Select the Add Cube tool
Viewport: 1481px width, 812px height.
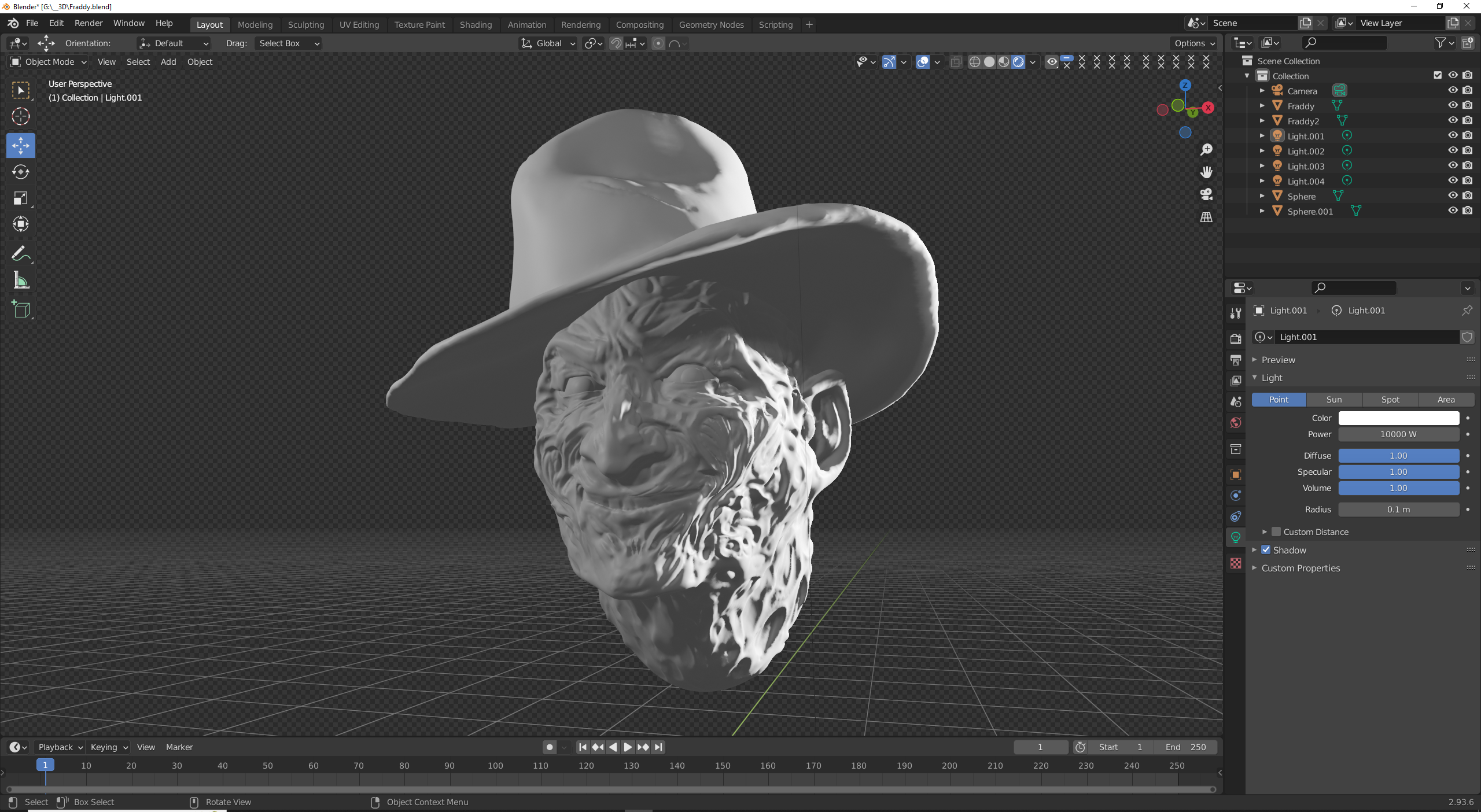click(21, 309)
